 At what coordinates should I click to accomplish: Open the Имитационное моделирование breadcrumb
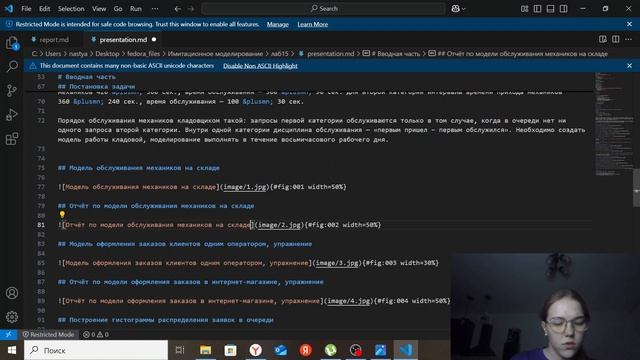[x=215, y=54]
